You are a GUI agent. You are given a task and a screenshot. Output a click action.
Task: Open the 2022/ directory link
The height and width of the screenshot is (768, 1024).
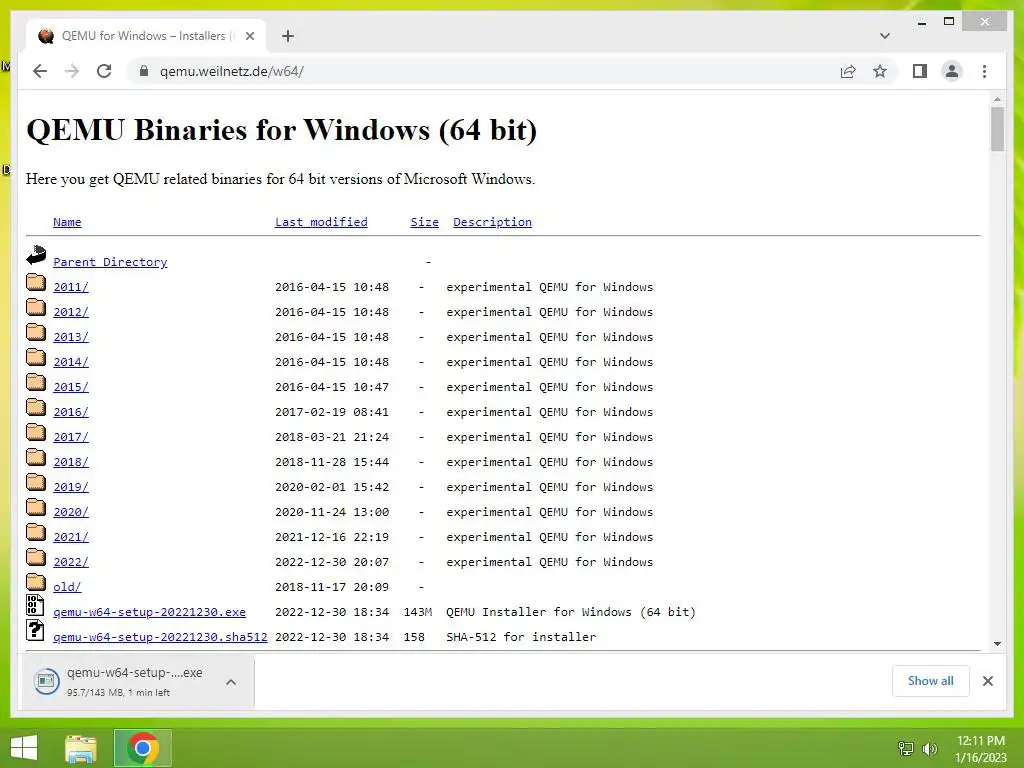tap(71, 562)
